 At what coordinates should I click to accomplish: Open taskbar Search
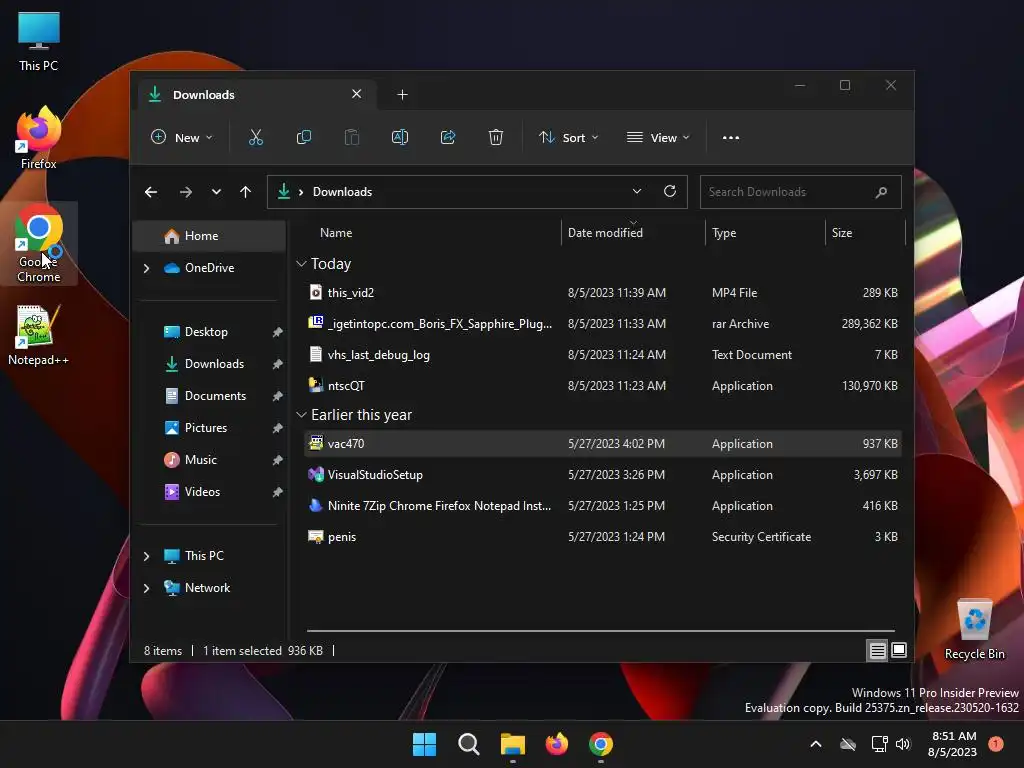point(469,744)
